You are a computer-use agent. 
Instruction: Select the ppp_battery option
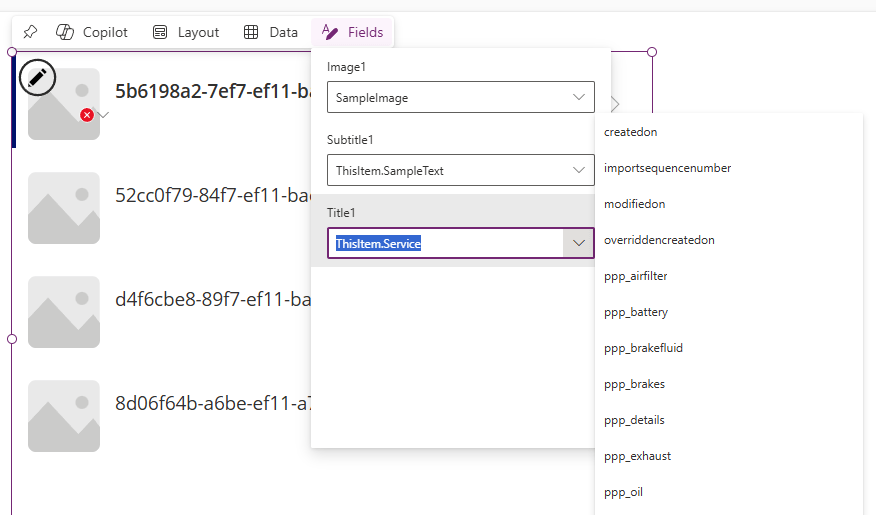point(635,312)
